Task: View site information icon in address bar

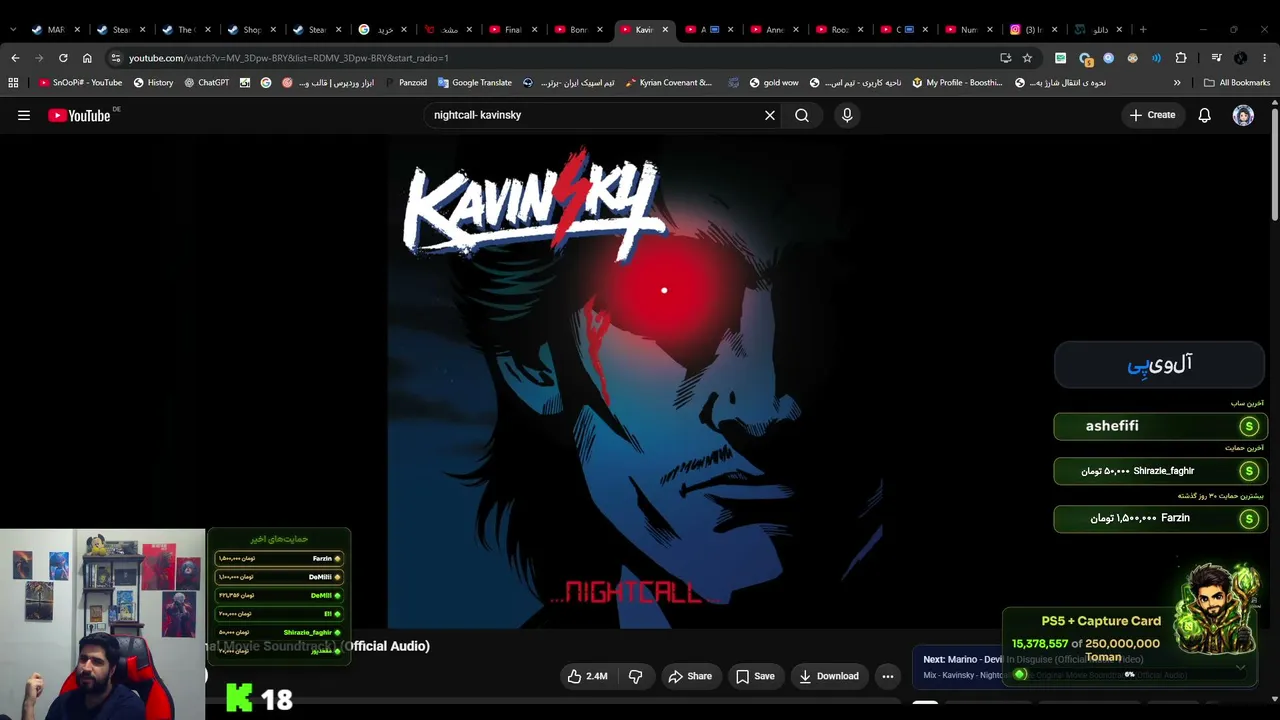Action: (116, 58)
